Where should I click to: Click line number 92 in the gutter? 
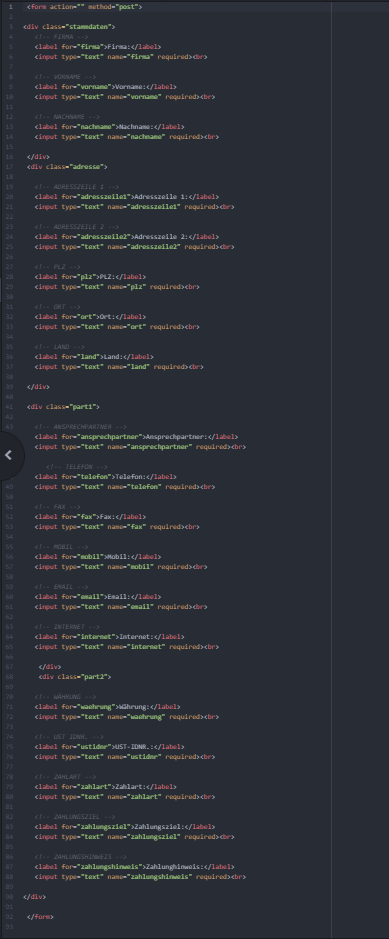(x=10, y=917)
